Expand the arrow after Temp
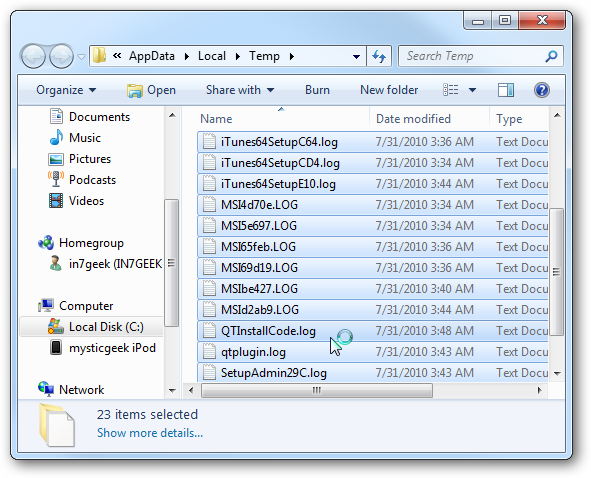Screen dimensions: 591x478 coord(292,57)
